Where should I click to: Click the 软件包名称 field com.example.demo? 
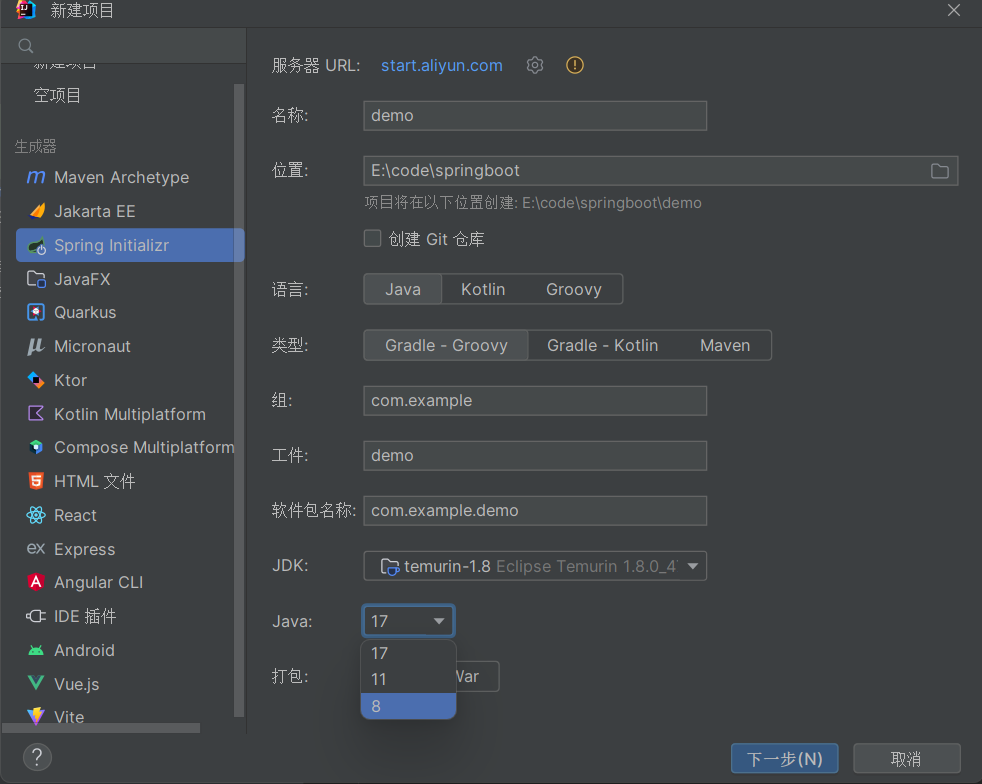[535, 511]
